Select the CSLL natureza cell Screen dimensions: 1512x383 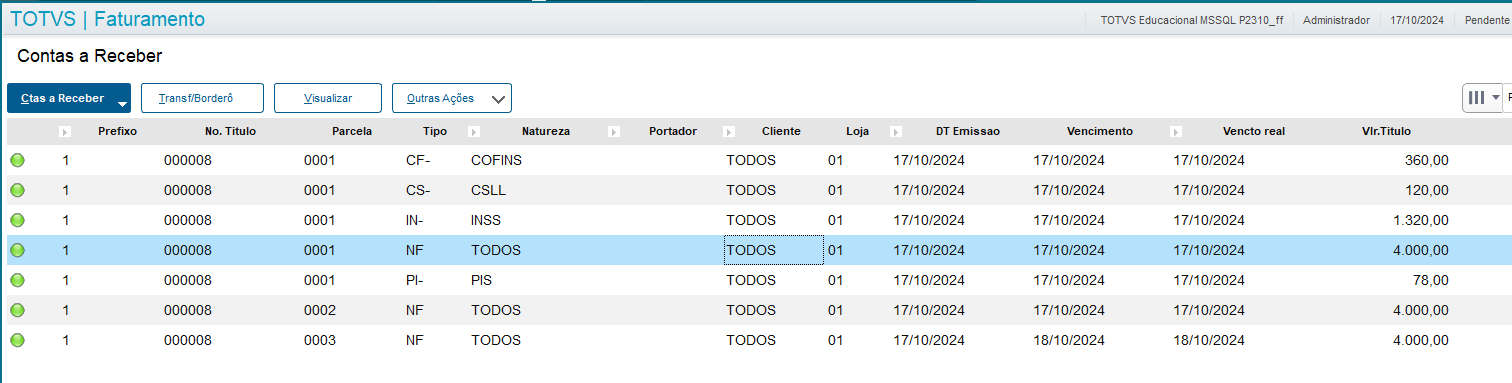489,190
